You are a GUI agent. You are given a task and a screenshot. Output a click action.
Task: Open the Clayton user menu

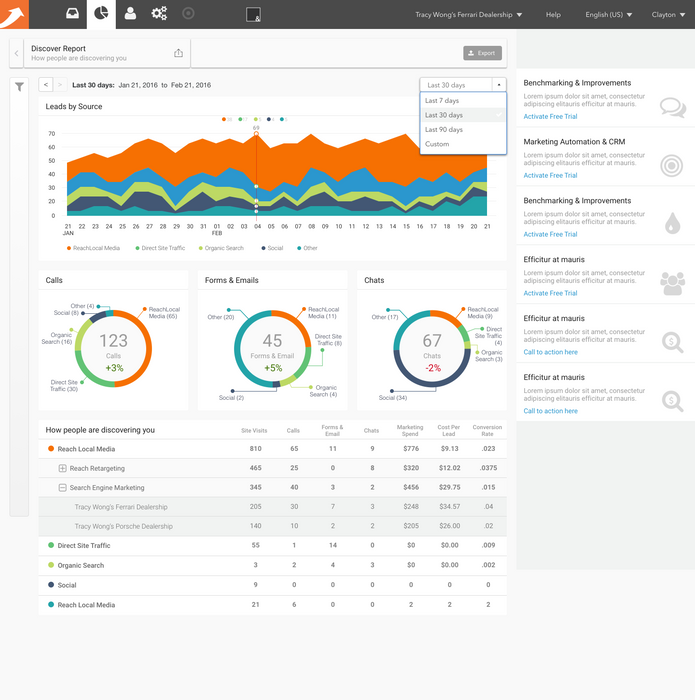click(668, 15)
